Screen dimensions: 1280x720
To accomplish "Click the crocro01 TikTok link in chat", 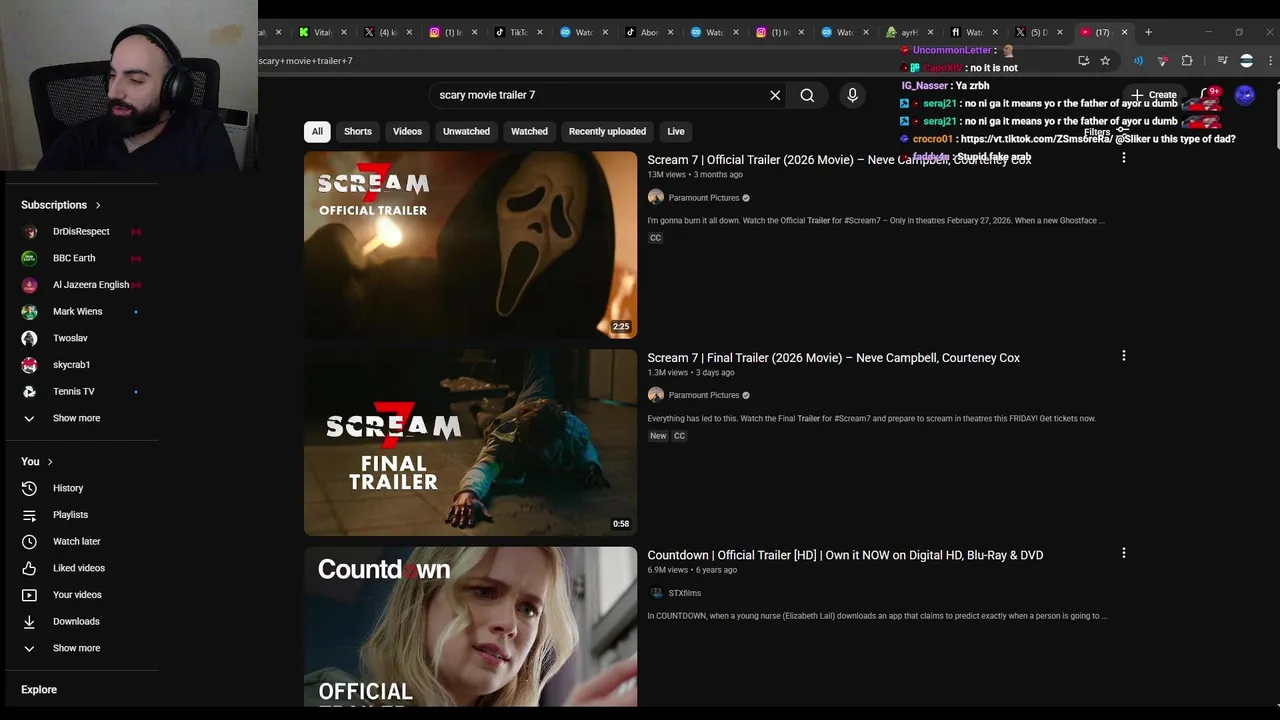I will pyautogui.click(x=1035, y=139).
